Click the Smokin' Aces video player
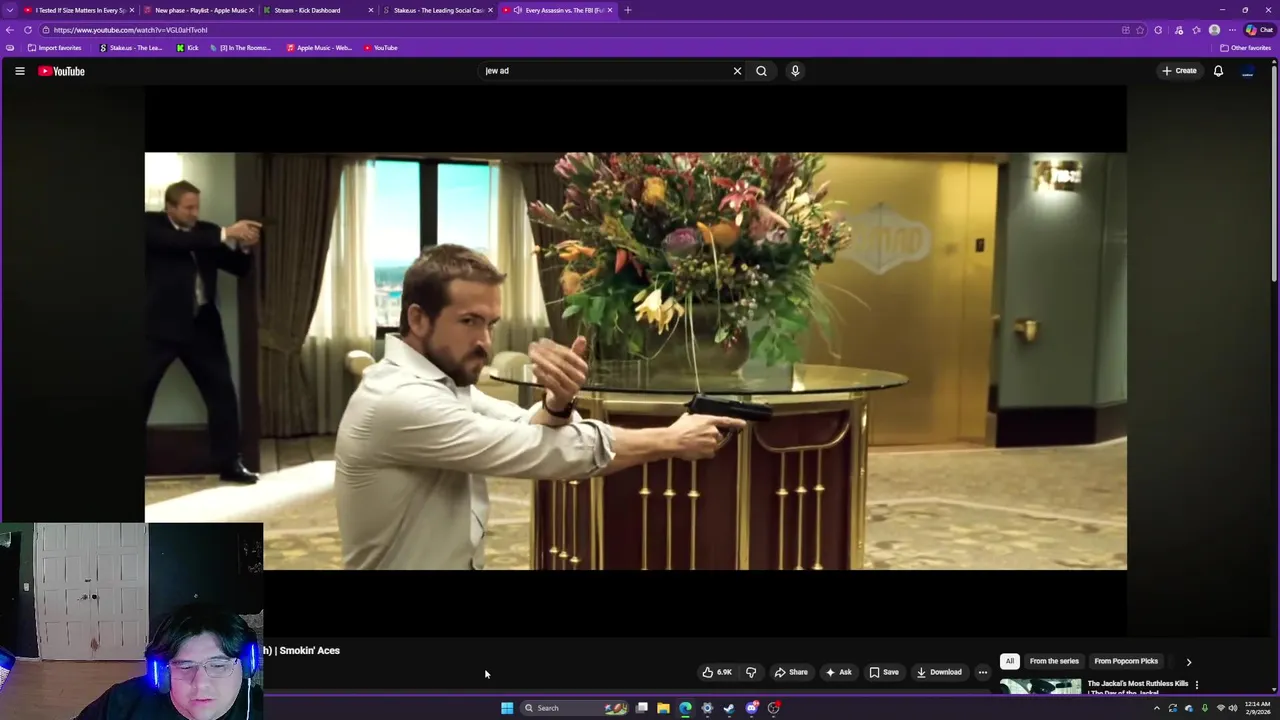The image size is (1280, 720). [x=635, y=361]
